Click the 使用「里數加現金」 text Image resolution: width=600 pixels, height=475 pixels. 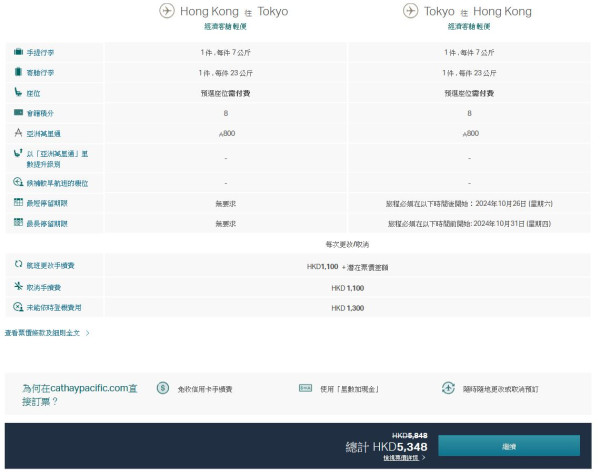tap(350, 389)
